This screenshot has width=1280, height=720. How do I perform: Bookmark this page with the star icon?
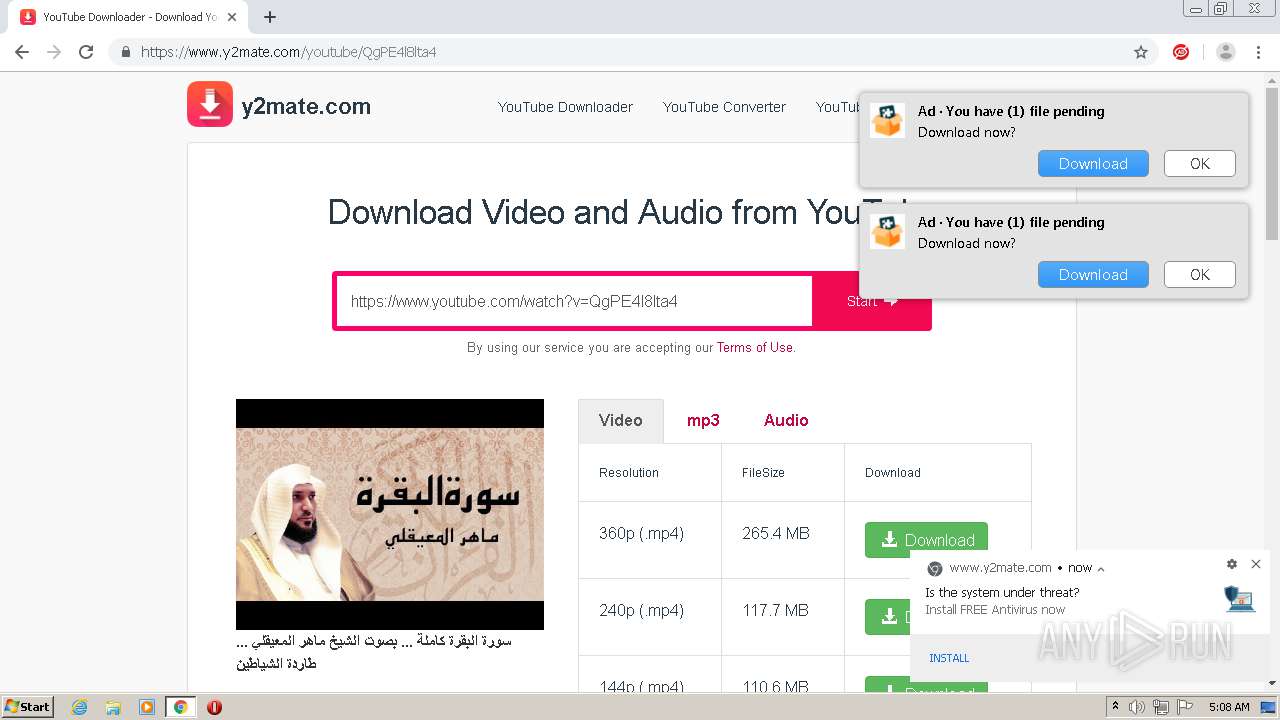pyautogui.click(x=1141, y=52)
